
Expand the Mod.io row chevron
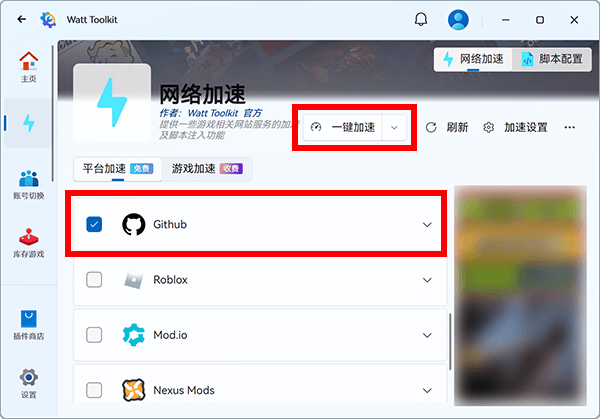427,335
